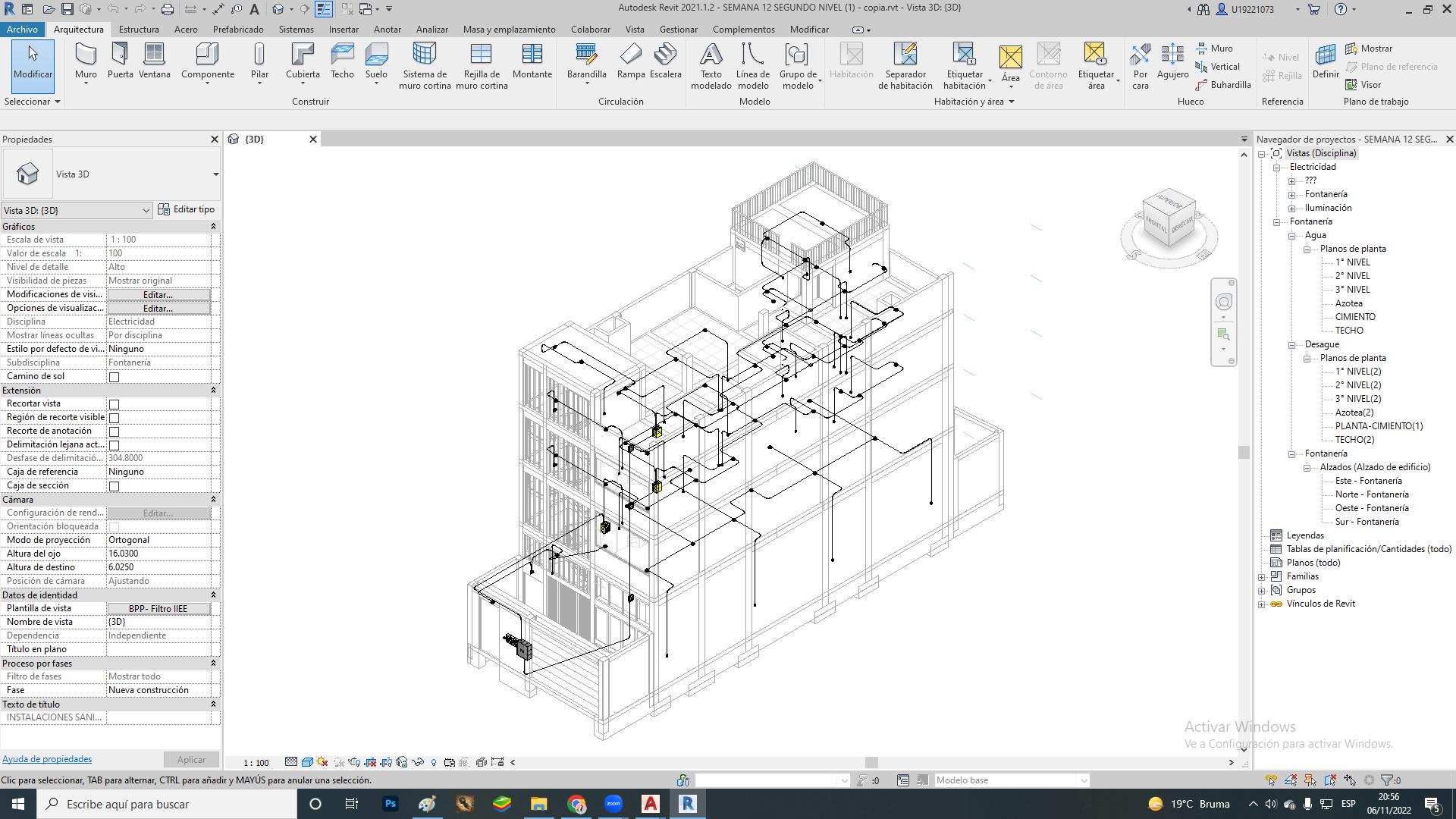Collapse the Desague tree node
The height and width of the screenshot is (819, 1456).
click(x=1292, y=345)
